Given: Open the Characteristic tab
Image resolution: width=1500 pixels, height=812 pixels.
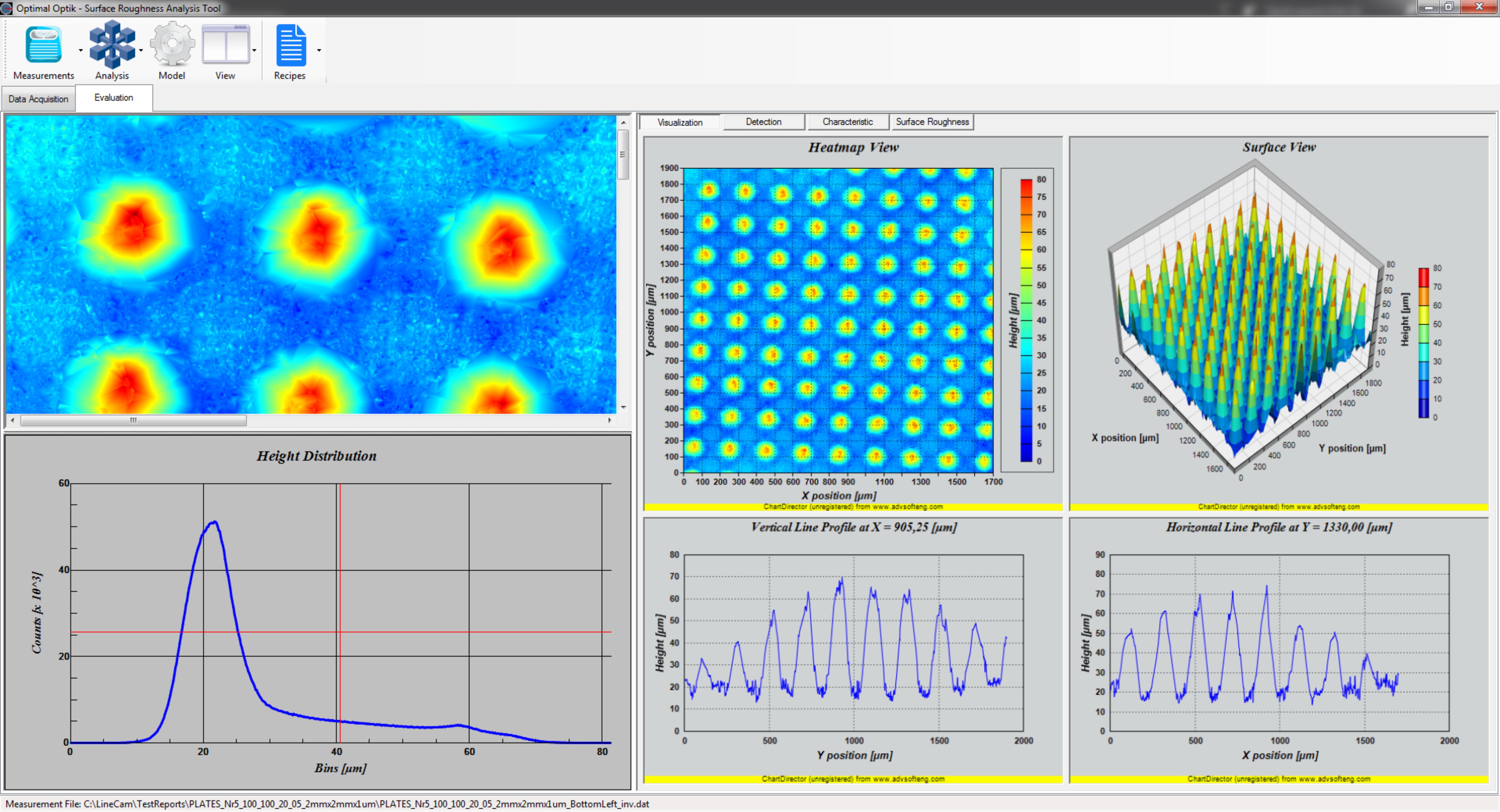Looking at the screenshot, I should [847, 122].
